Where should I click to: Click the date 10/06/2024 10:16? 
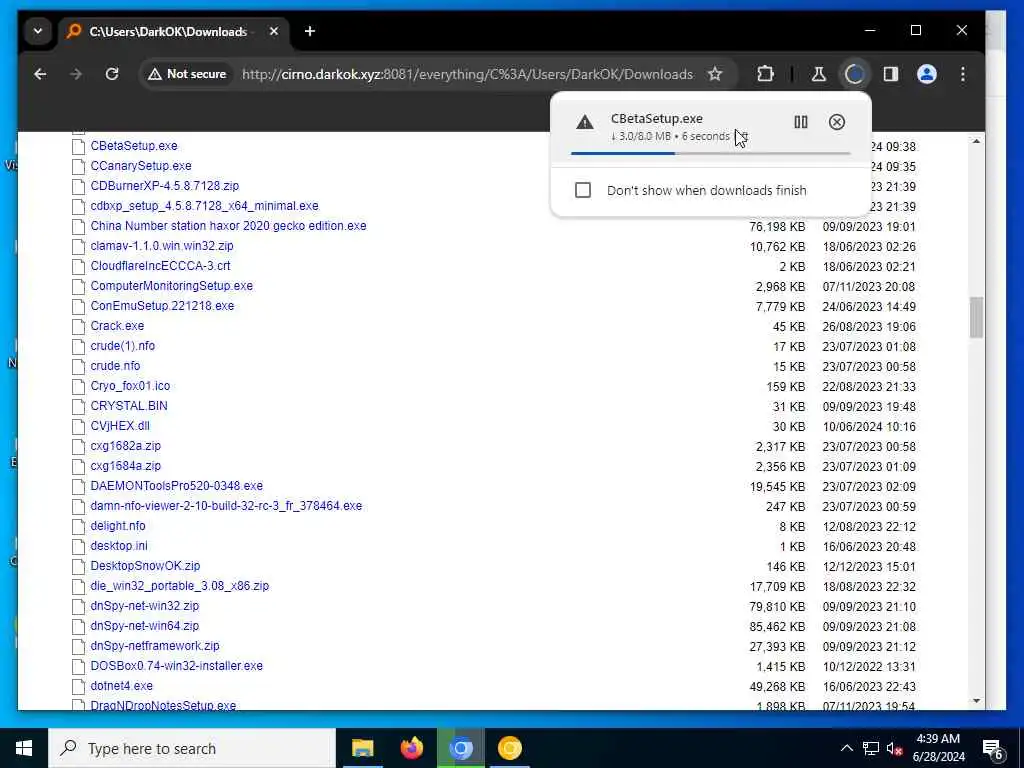pos(869,426)
